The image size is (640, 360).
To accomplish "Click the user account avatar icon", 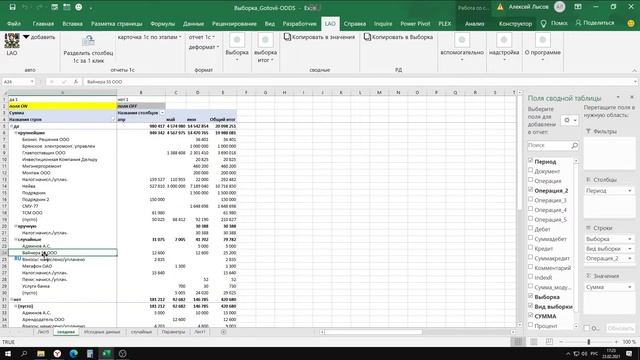I will tap(560, 7).
